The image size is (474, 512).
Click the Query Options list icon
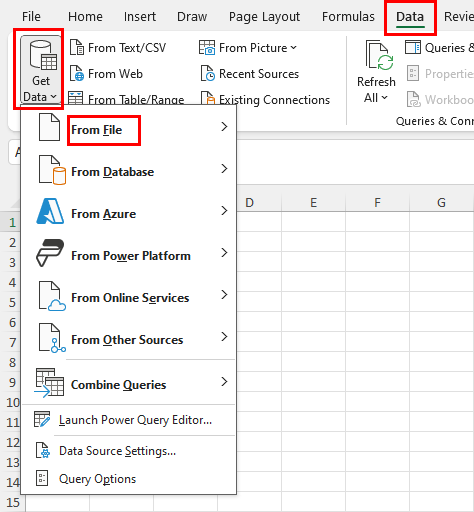pyautogui.click(x=42, y=478)
